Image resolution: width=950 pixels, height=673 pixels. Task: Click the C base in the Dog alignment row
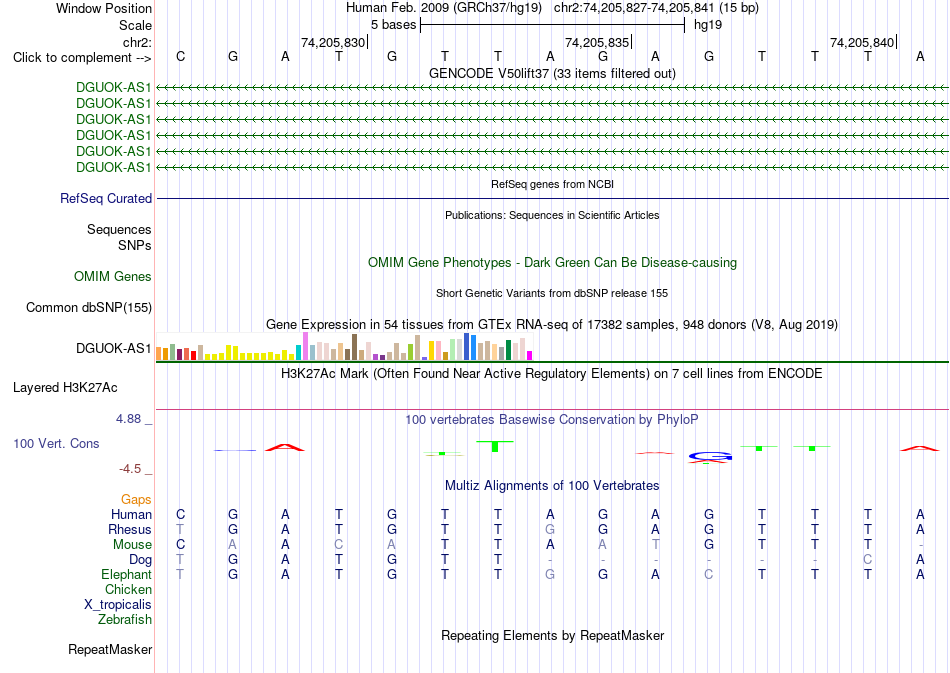(868, 559)
